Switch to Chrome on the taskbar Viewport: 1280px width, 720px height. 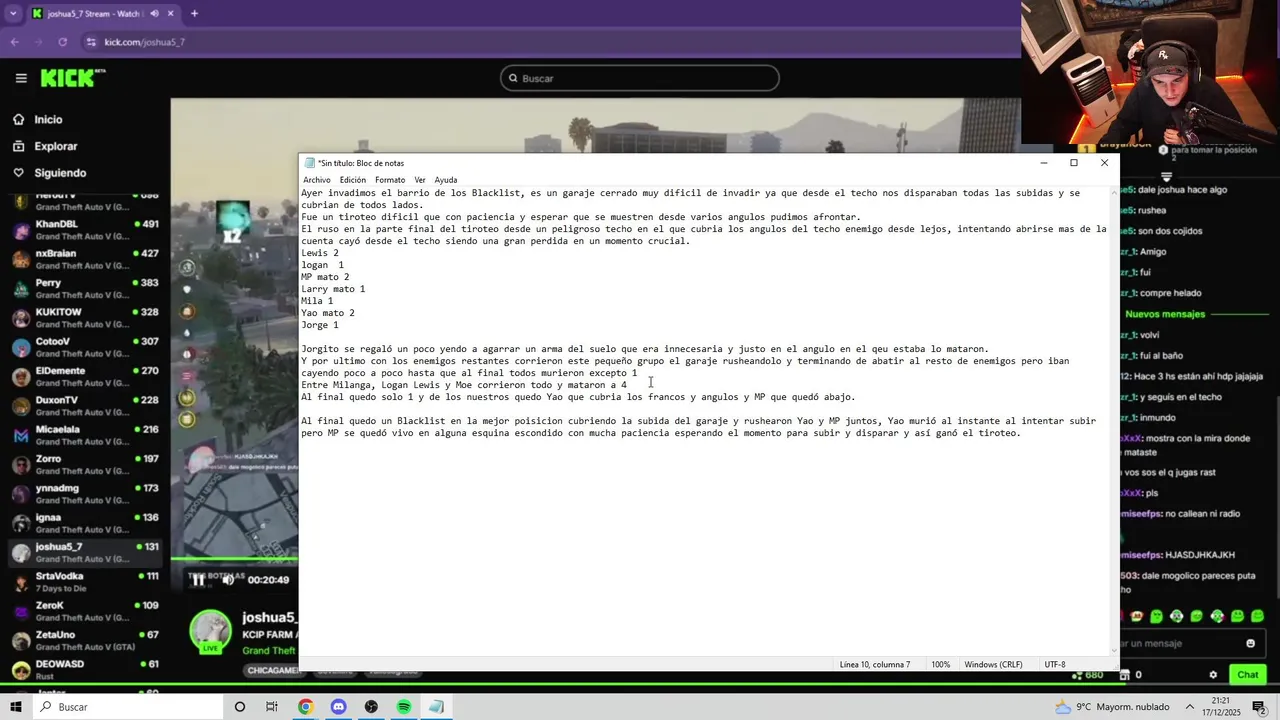305,707
